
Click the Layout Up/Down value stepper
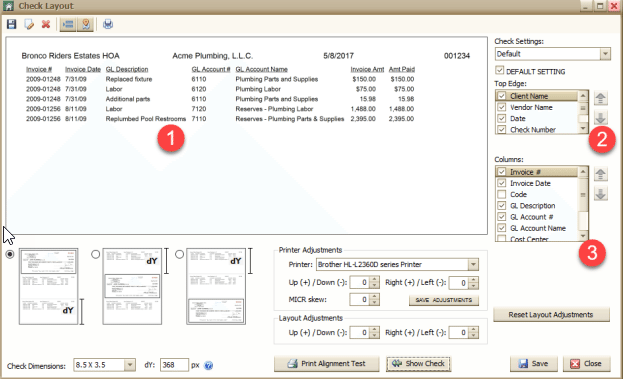[374, 333]
